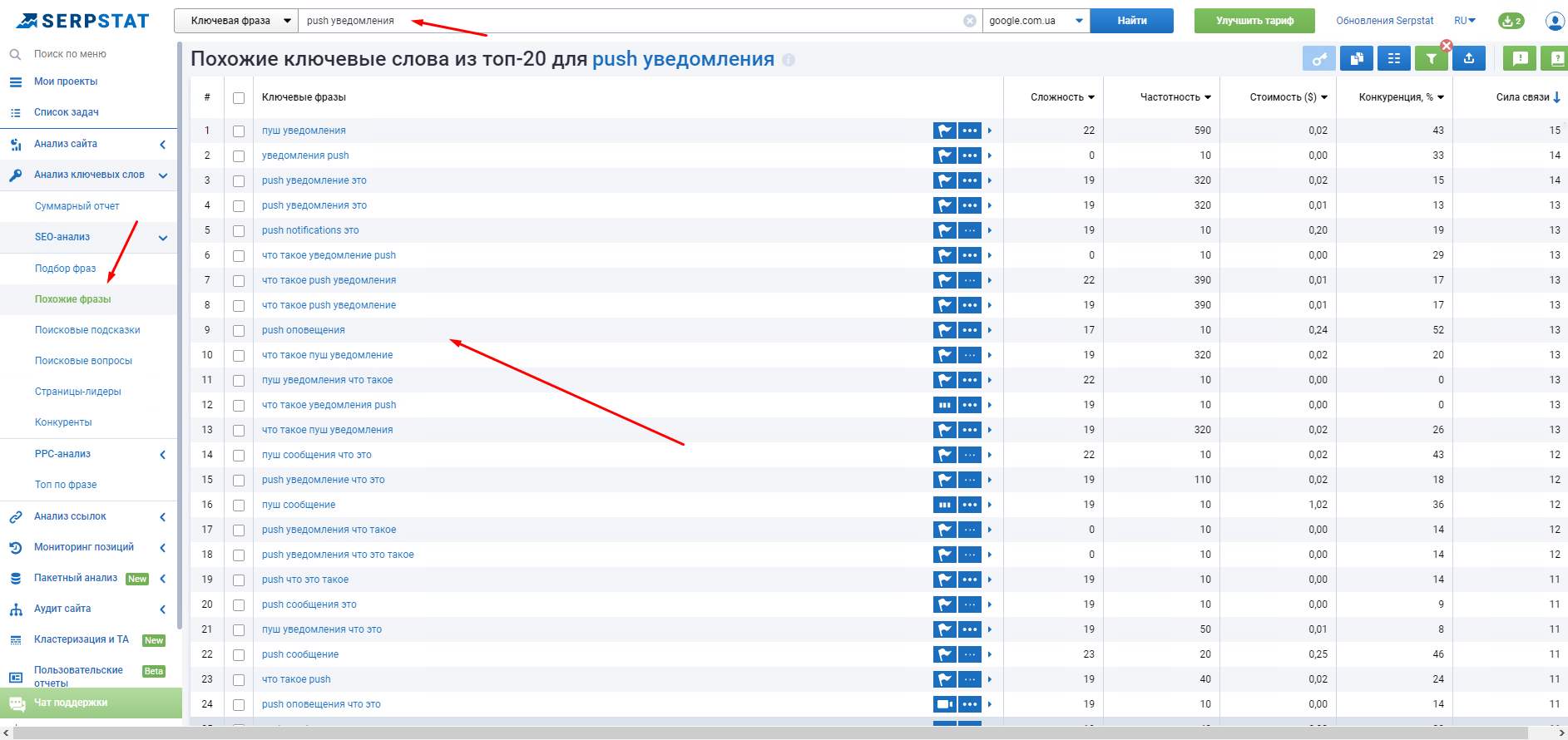The image size is (1568, 740).
Task: Click flag icon for 'пуш уведомления' row
Action: coord(944,131)
